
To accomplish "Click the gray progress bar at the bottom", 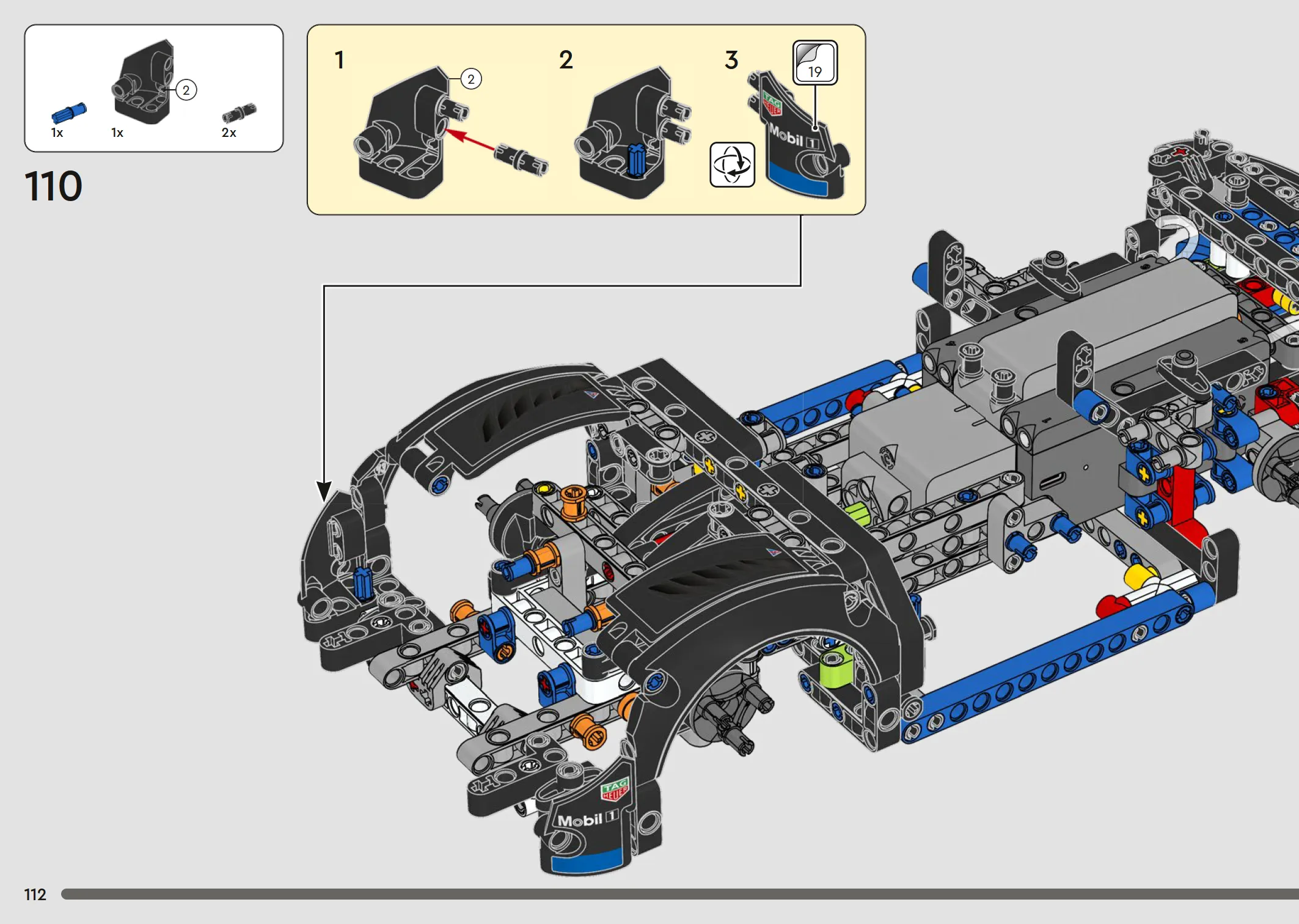I will (679, 894).
